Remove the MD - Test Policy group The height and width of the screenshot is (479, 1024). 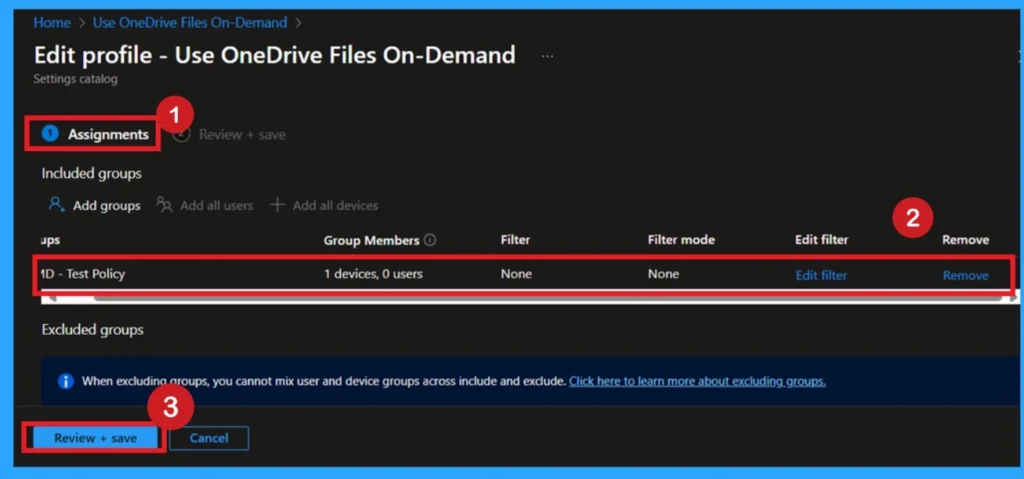[x=965, y=275]
